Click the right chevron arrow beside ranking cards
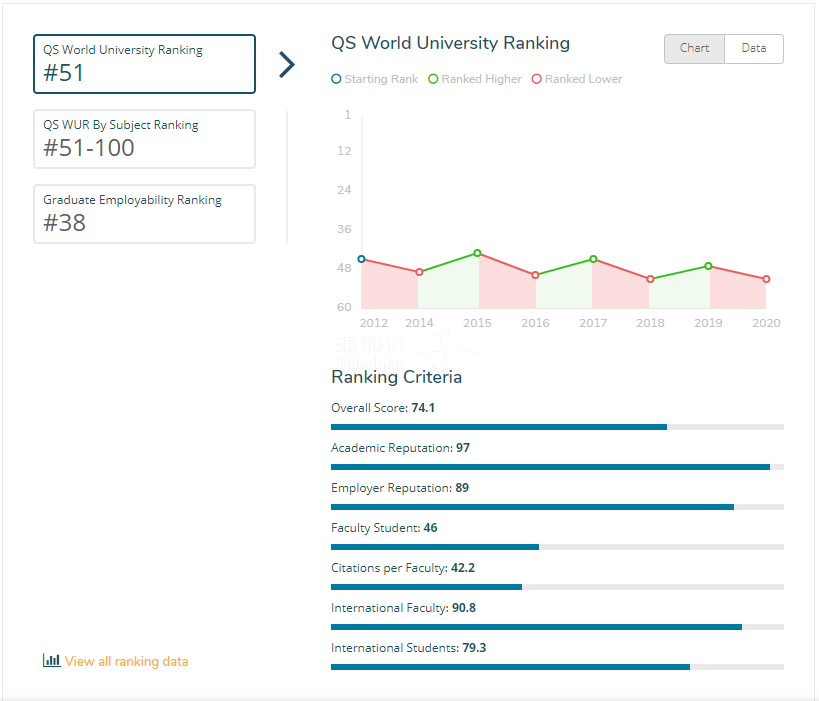819x701 pixels. point(287,64)
